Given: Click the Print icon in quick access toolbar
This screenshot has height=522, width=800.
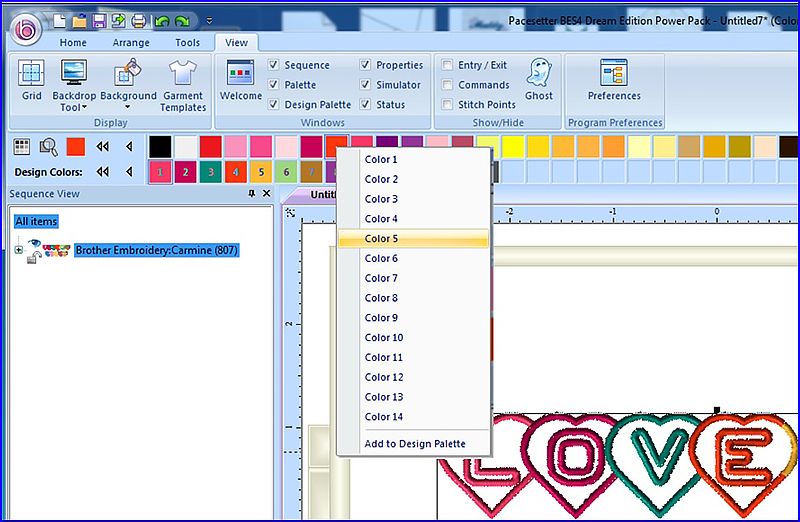Looking at the screenshot, I should click(139, 19).
